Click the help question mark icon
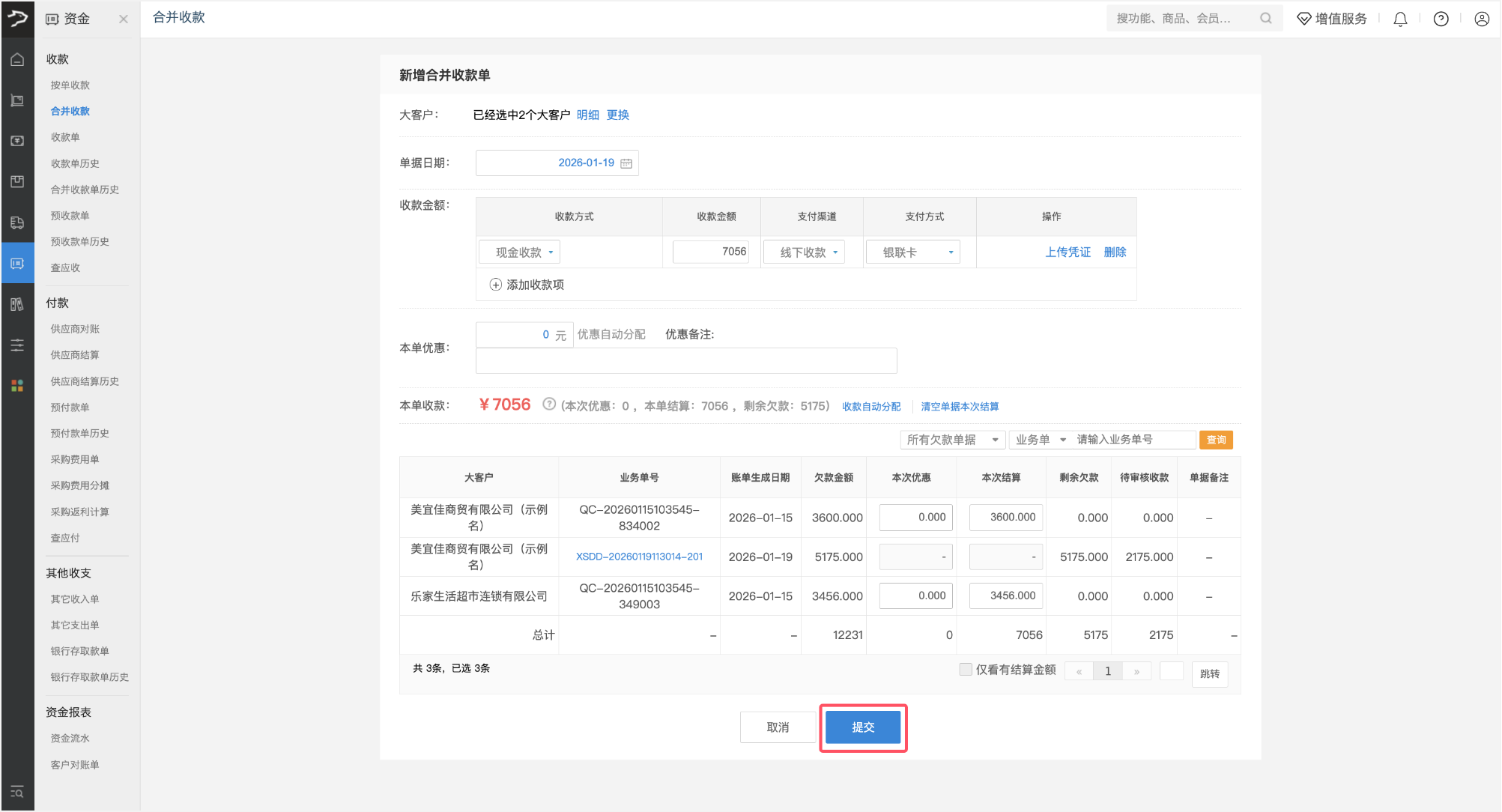Screen dimensions: 1502x812 coord(1441,19)
